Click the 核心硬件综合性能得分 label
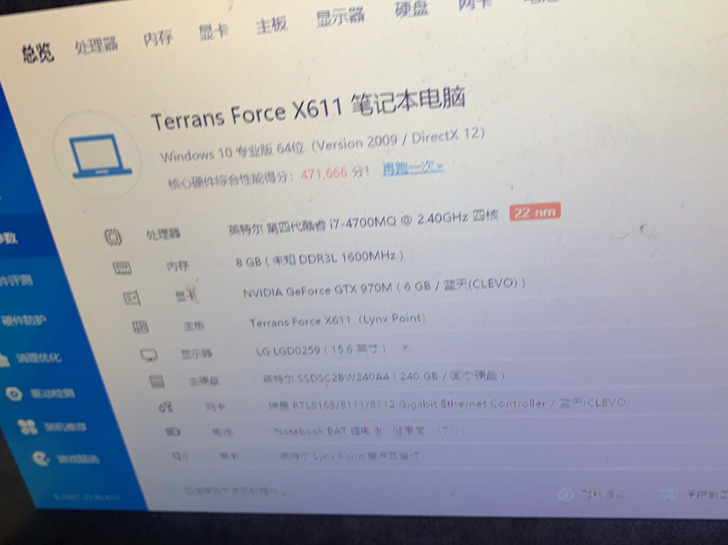This screenshot has width=728, height=545. [x=230, y=180]
